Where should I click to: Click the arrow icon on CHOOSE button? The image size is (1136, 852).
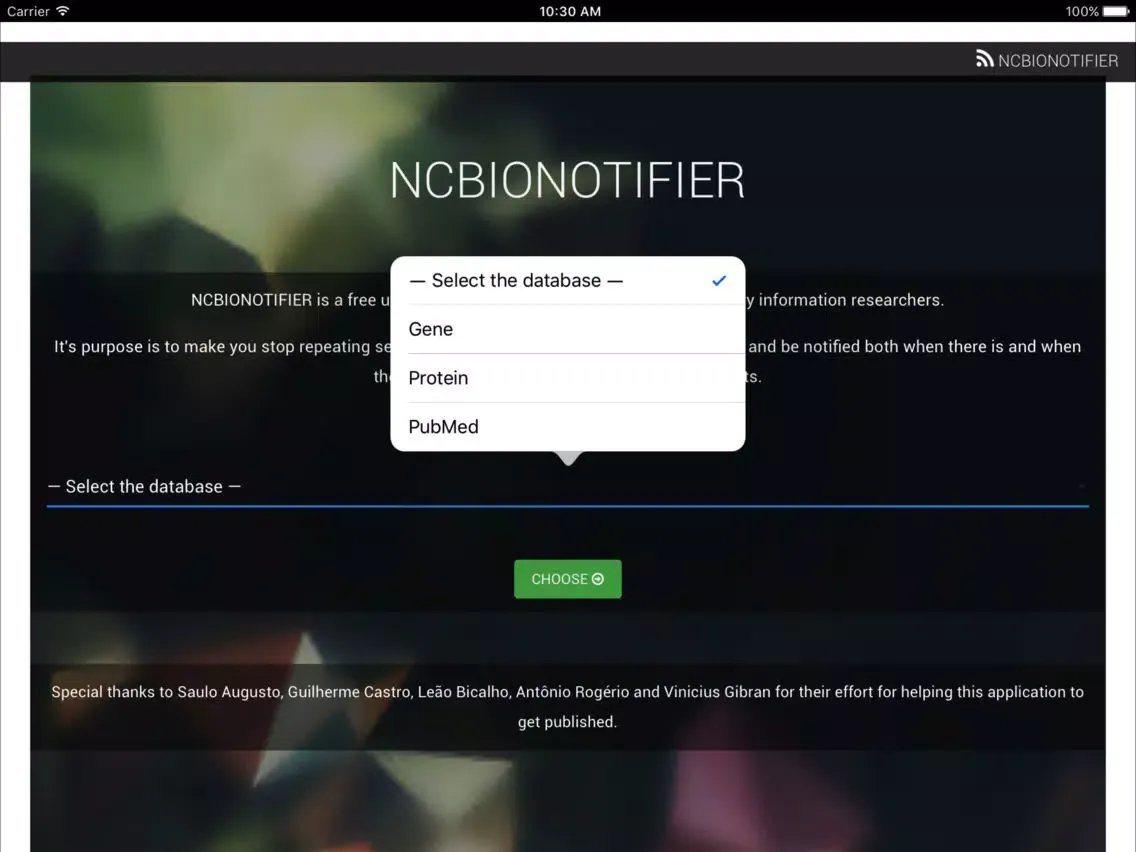coord(598,579)
